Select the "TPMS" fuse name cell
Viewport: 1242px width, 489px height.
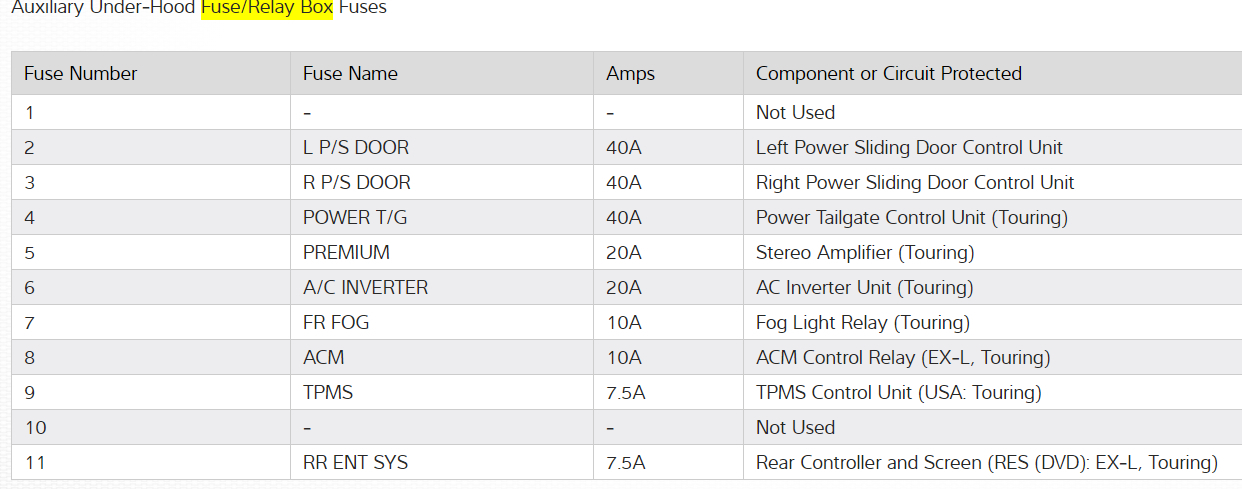(x=328, y=392)
